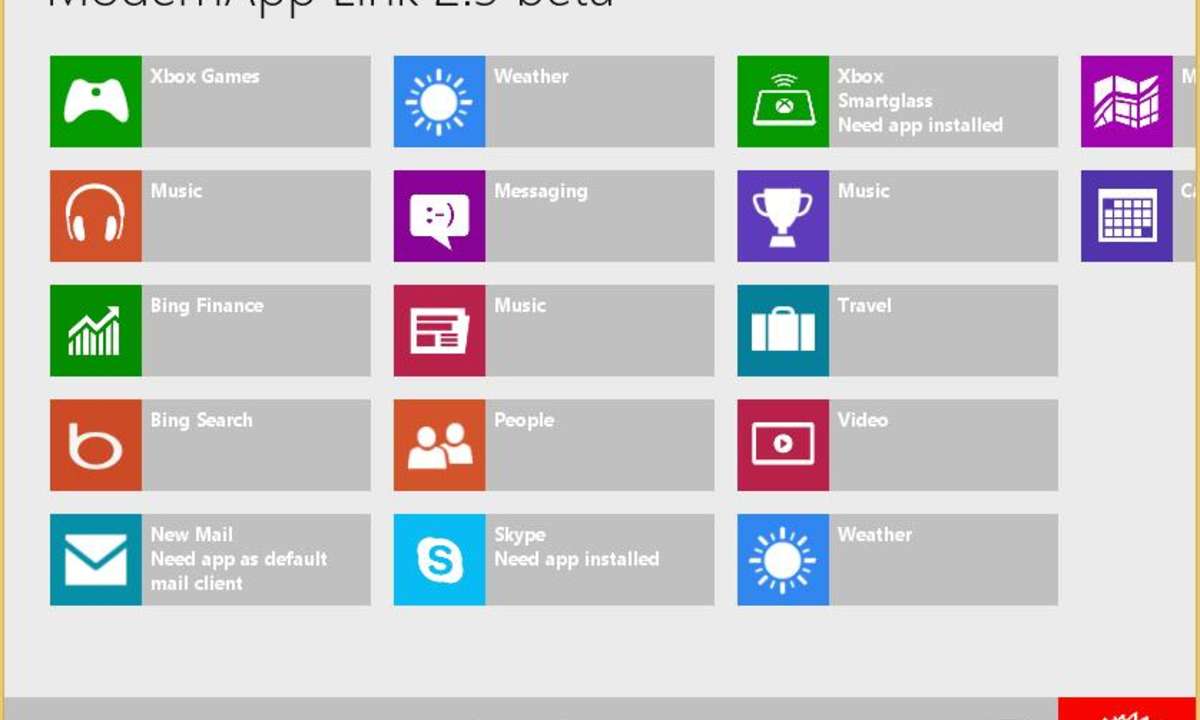The image size is (1200, 720).
Task: Open the Weather sun icon in the Skype row
Action: pos(783,559)
